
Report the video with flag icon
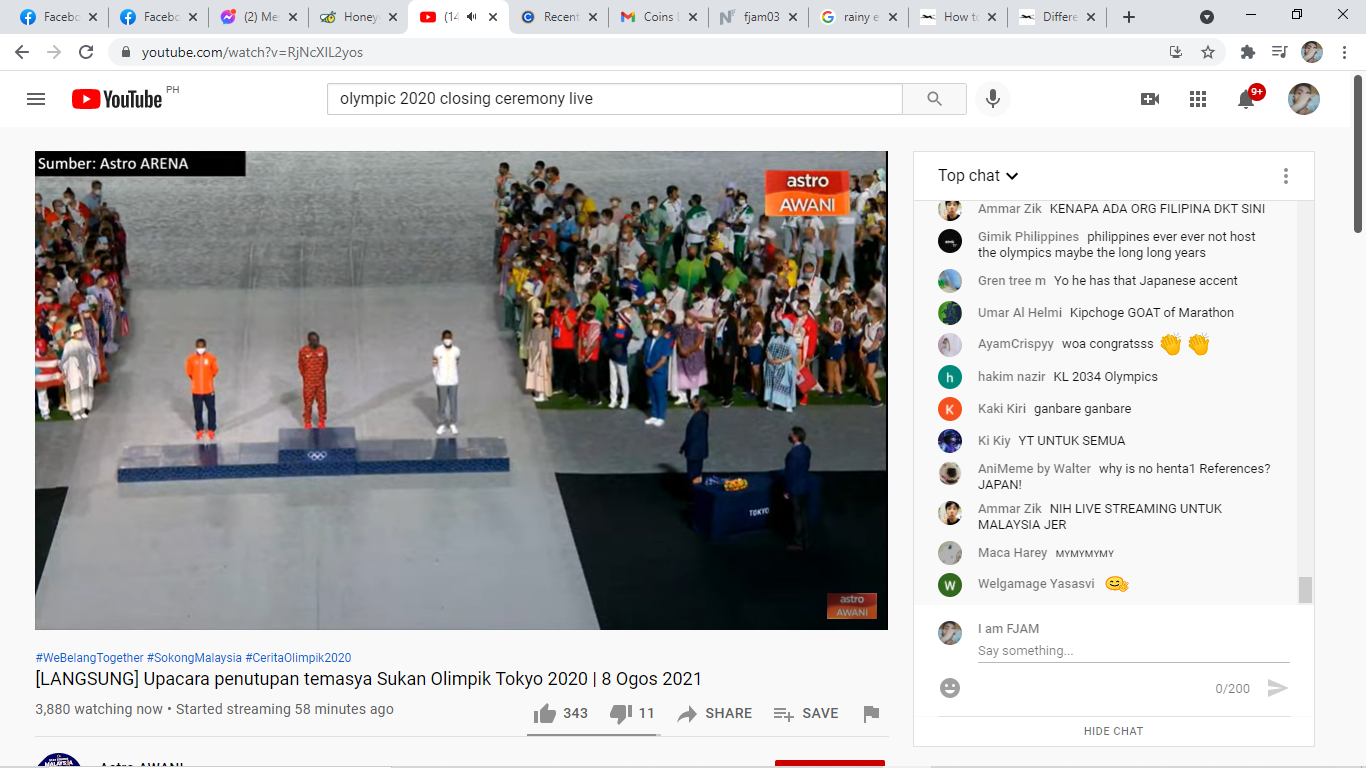(x=871, y=713)
